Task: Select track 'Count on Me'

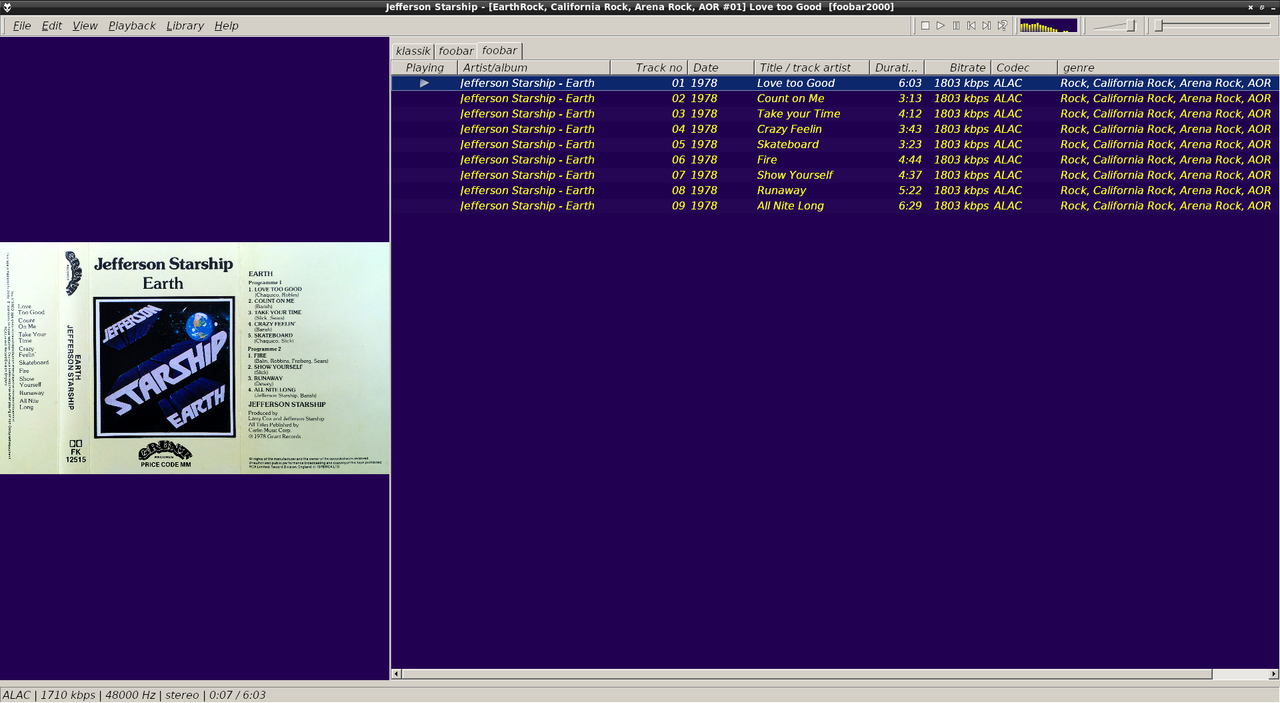Action: (791, 98)
